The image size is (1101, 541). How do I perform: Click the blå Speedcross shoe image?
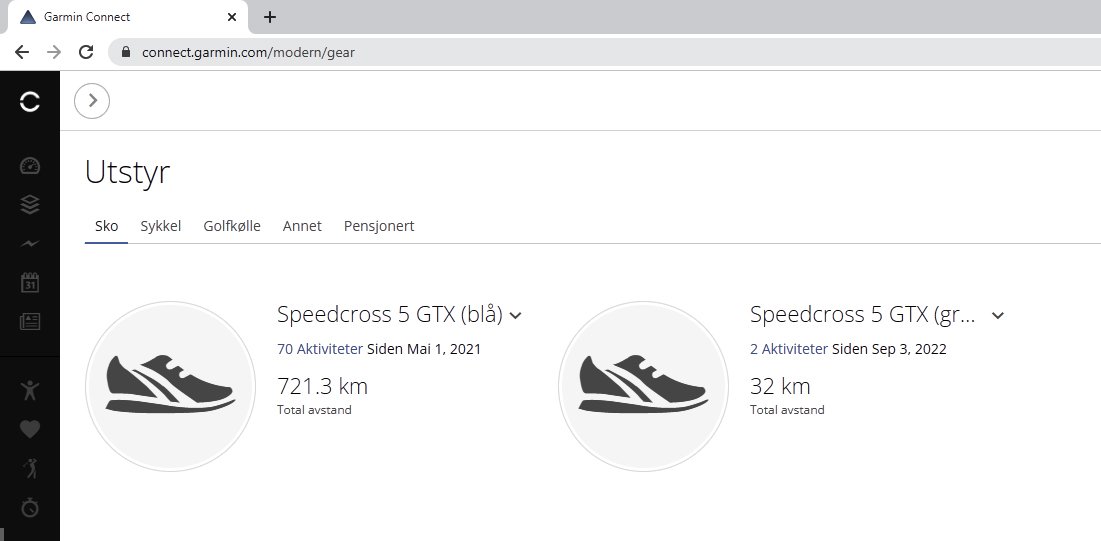pos(170,386)
